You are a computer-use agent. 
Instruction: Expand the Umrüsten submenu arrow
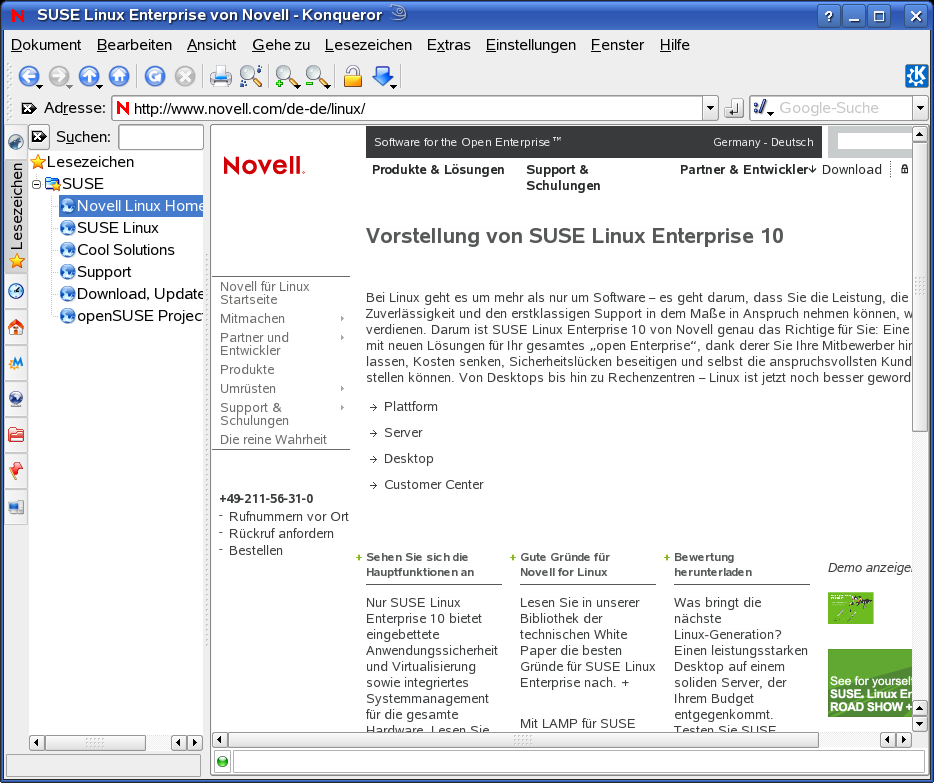[343, 389]
